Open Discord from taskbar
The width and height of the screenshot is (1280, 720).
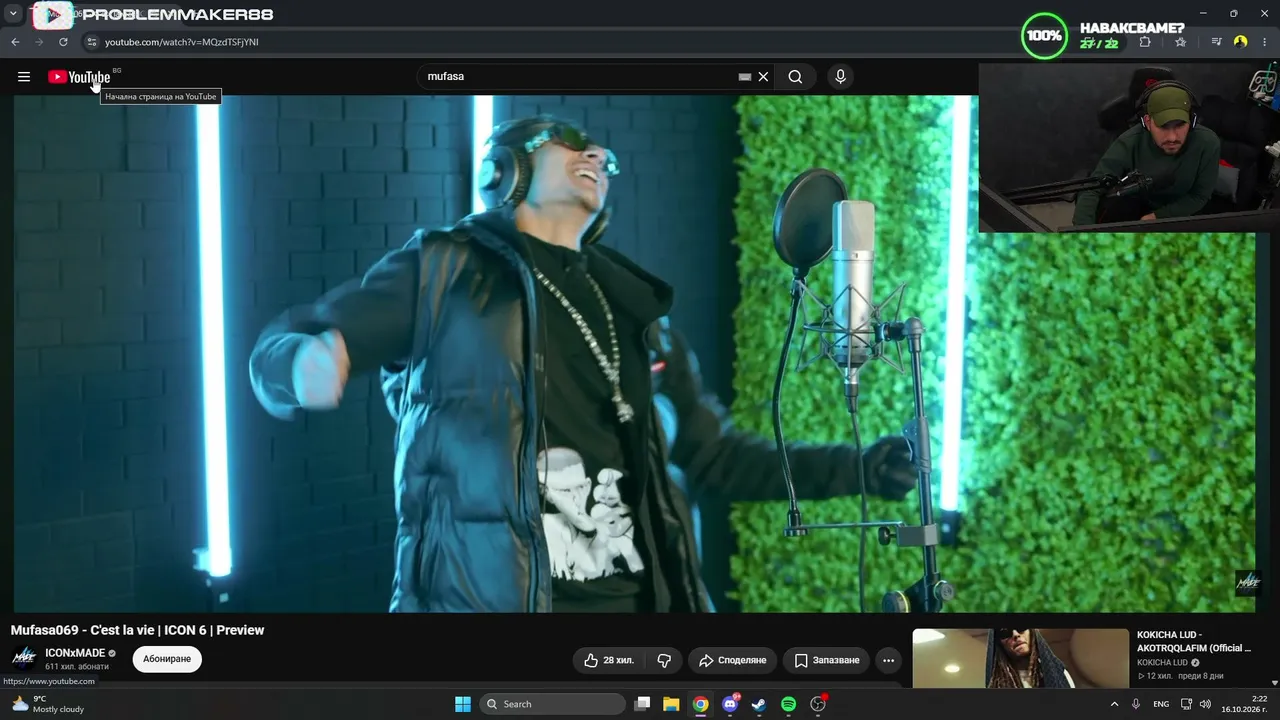(x=730, y=704)
